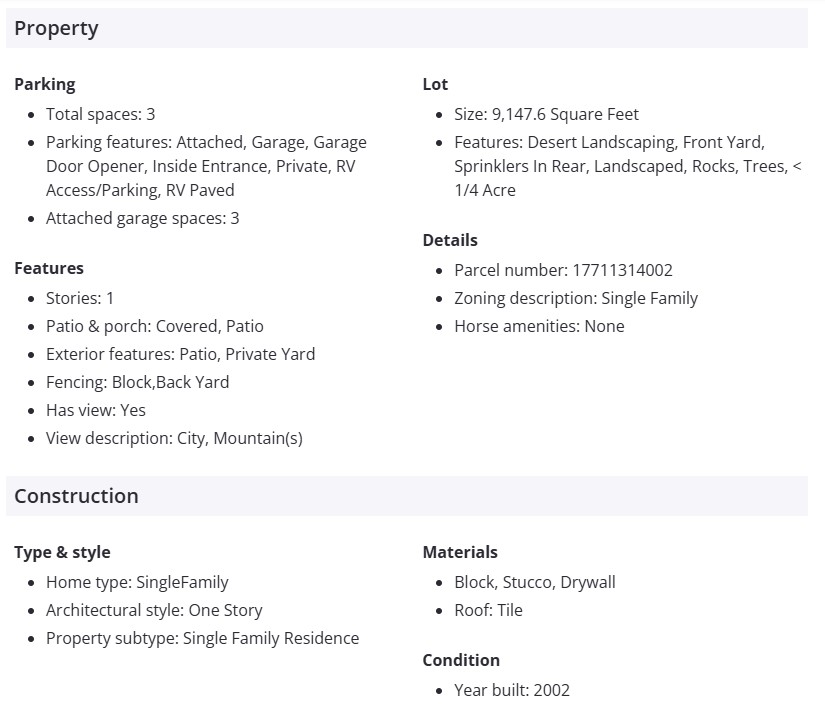Select the Materials heading
Screen dimensions: 825x718
[x=460, y=552]
